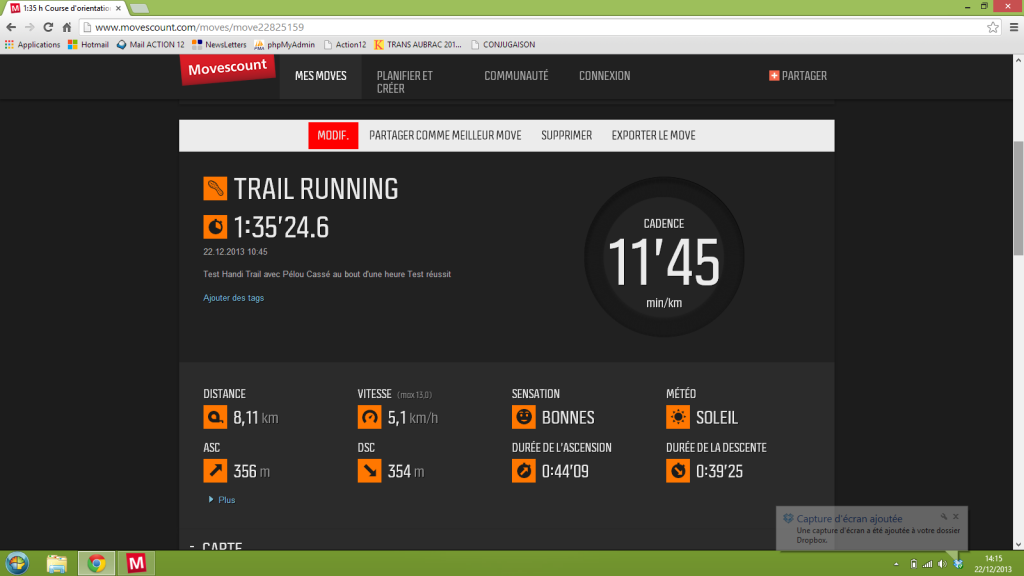Image resolution: width=1024 pixels, height=576 pixels.
Task: Open the Mail ACTION 12 bookmark
Action: [150, 44]
